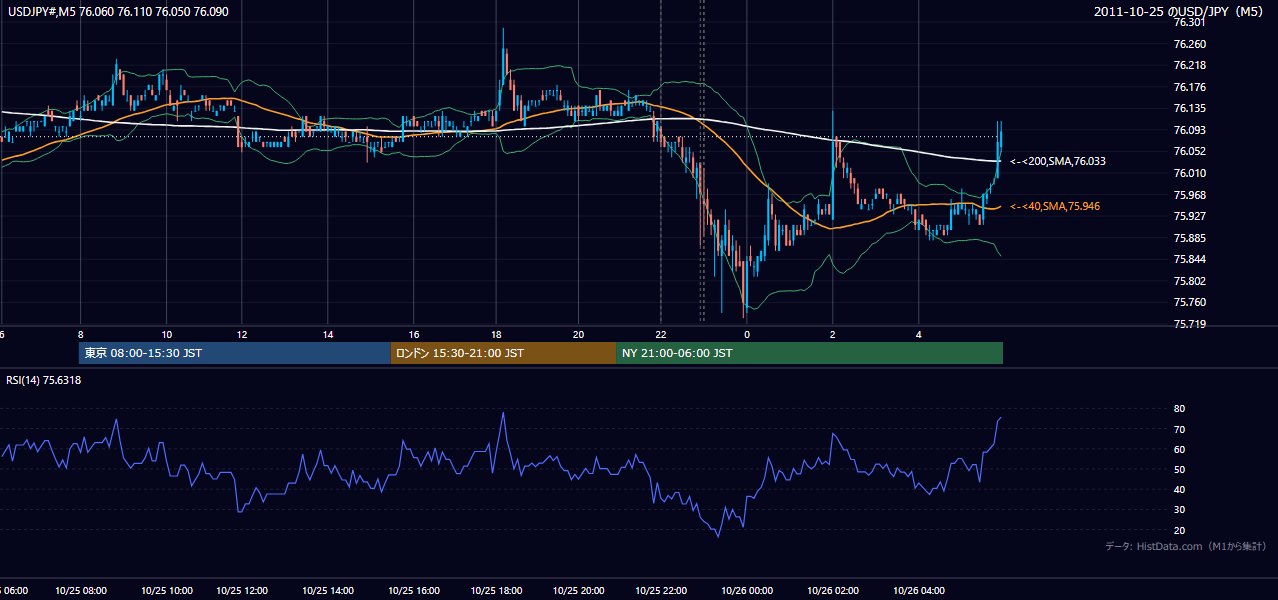Screen dimensions: 1278x600
Task: Click price axis label 76.260
Action: coord(1189,44)
